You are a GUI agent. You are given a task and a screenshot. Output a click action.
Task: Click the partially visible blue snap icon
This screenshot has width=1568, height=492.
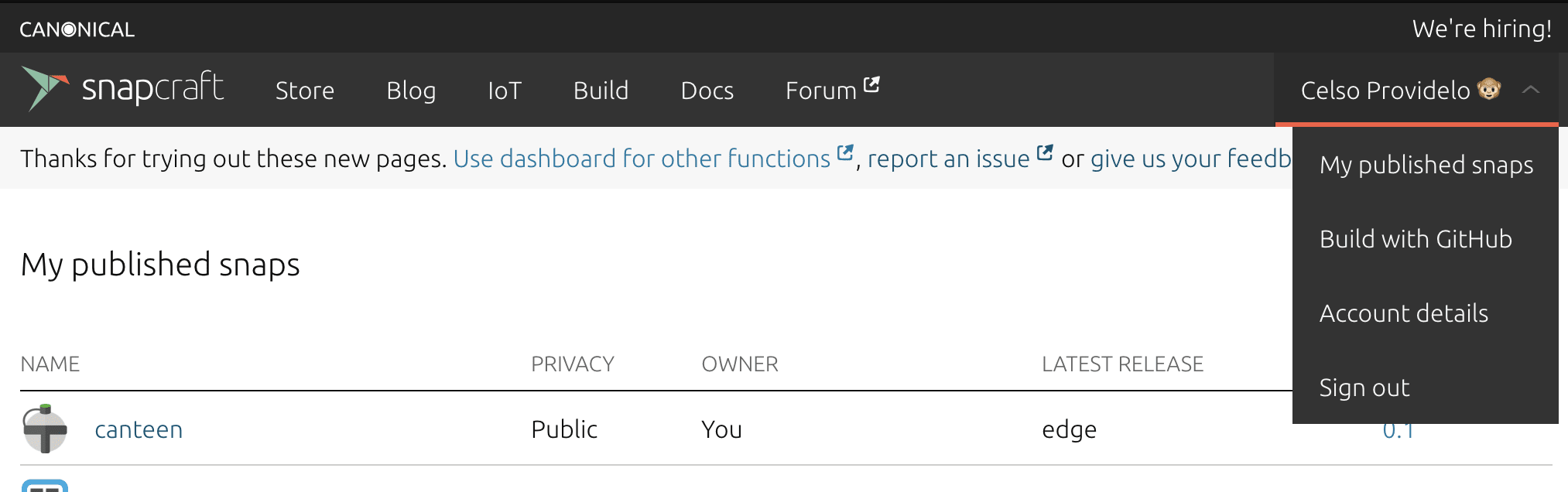tap(45, 485)
